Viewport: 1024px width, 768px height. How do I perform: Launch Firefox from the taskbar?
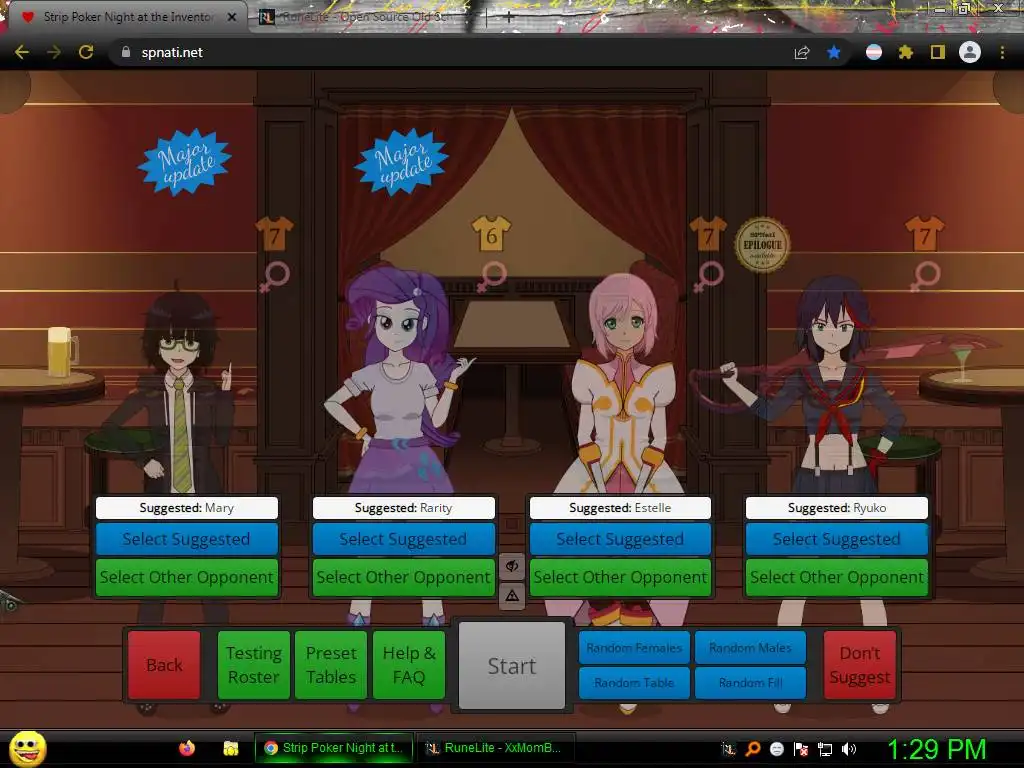coord(187,748)
